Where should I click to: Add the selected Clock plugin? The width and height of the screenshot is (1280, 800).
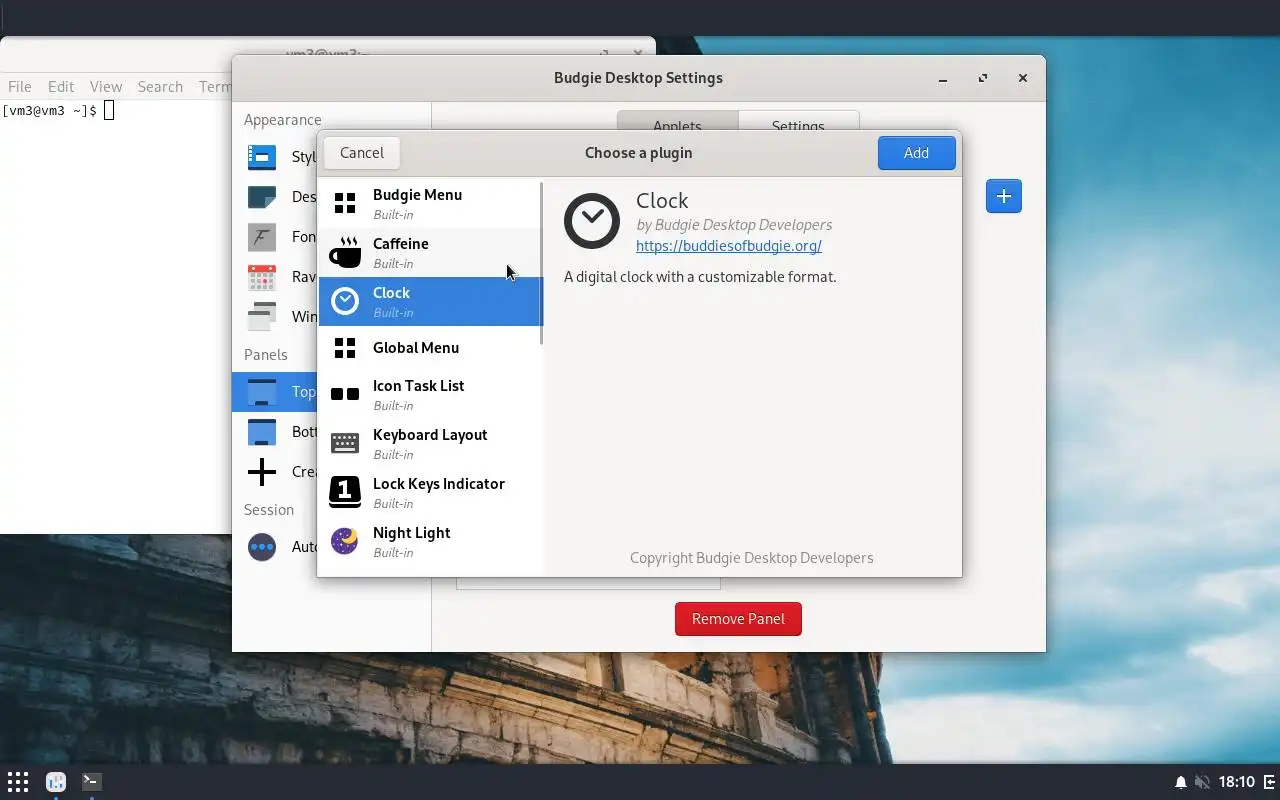click(x=916, y=153)
